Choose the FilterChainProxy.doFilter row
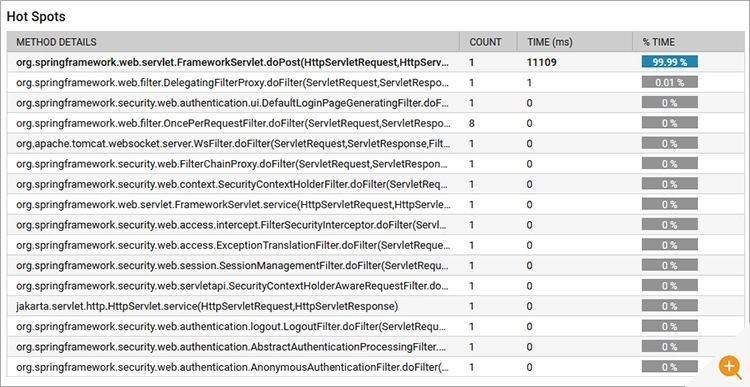Viewport: 750px width, 387px height. [375, 164]
